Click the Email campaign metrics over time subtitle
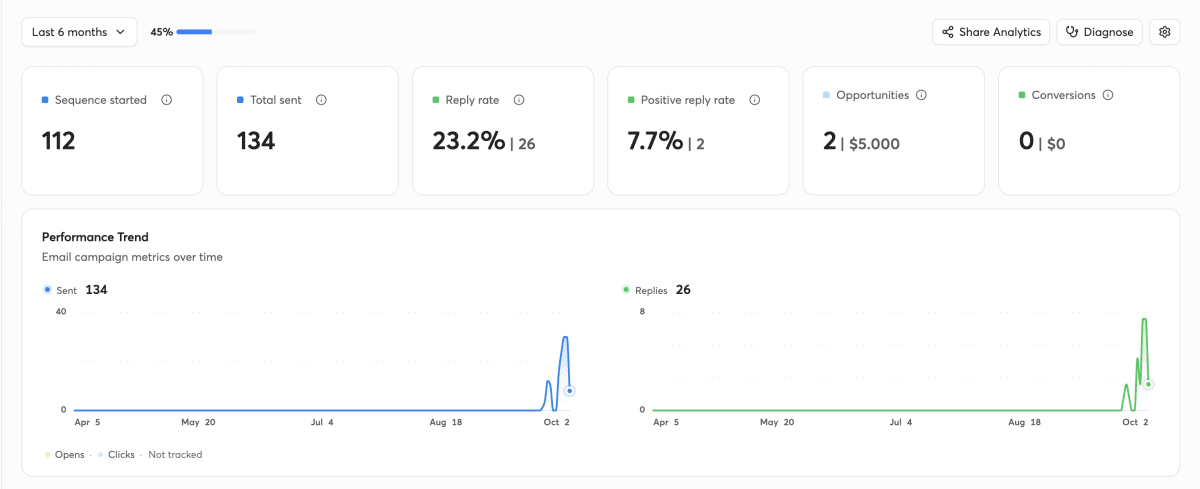The width and height of the screenshot is (1200, 489). [132, 257]
